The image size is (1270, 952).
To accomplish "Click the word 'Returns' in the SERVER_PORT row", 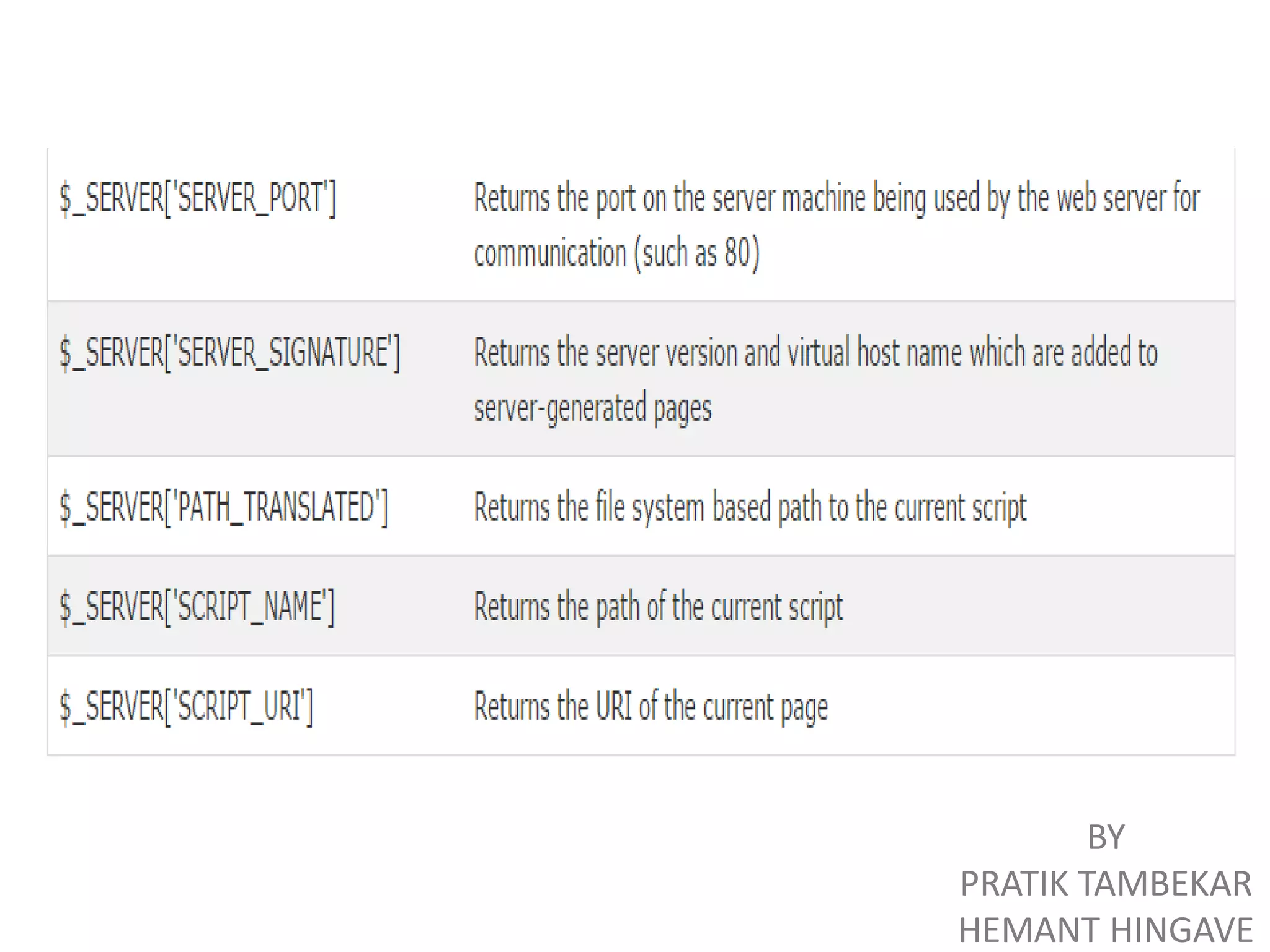I will (x=512, y=198).
